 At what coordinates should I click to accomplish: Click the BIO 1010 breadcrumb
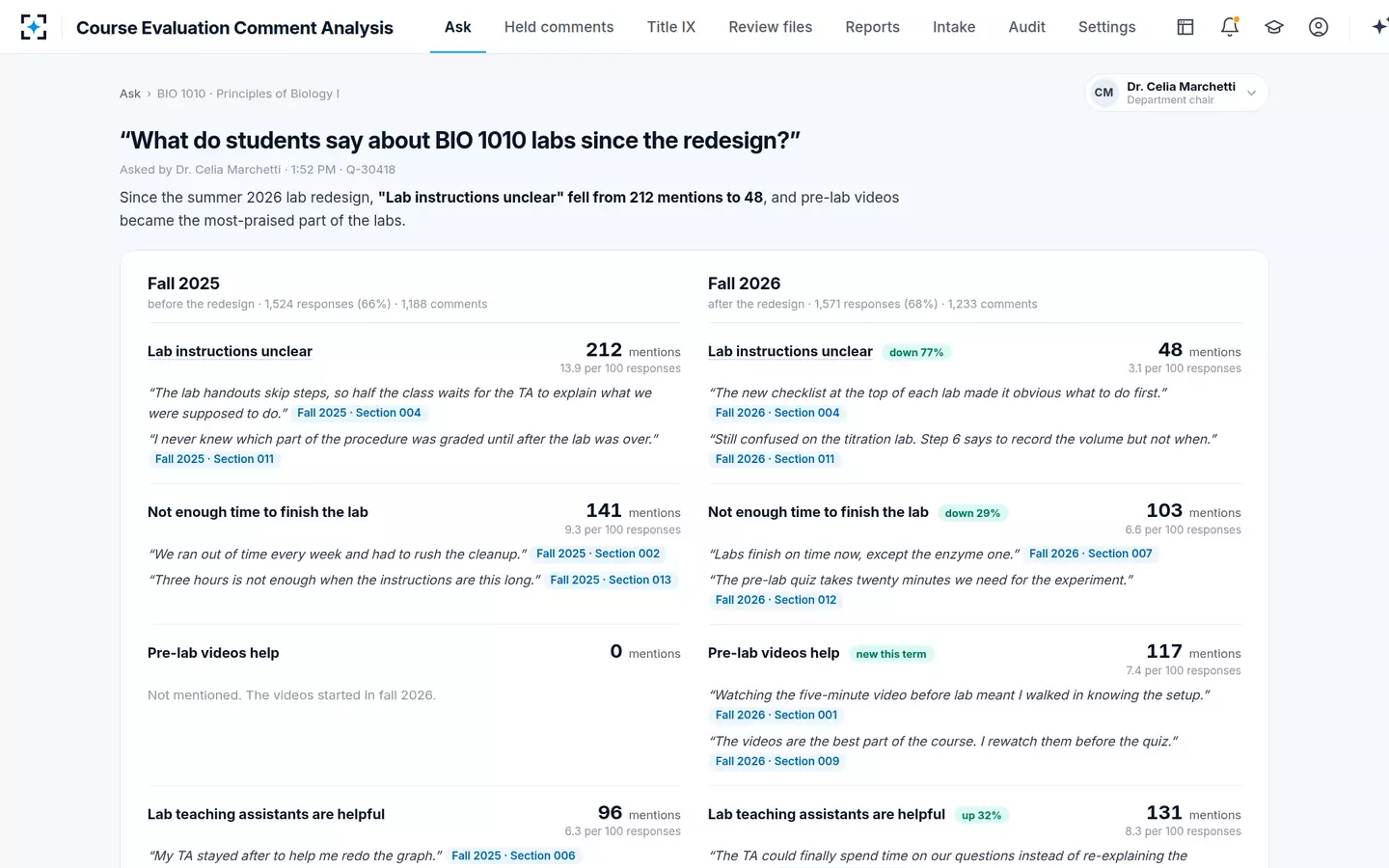tap(248, 94)
